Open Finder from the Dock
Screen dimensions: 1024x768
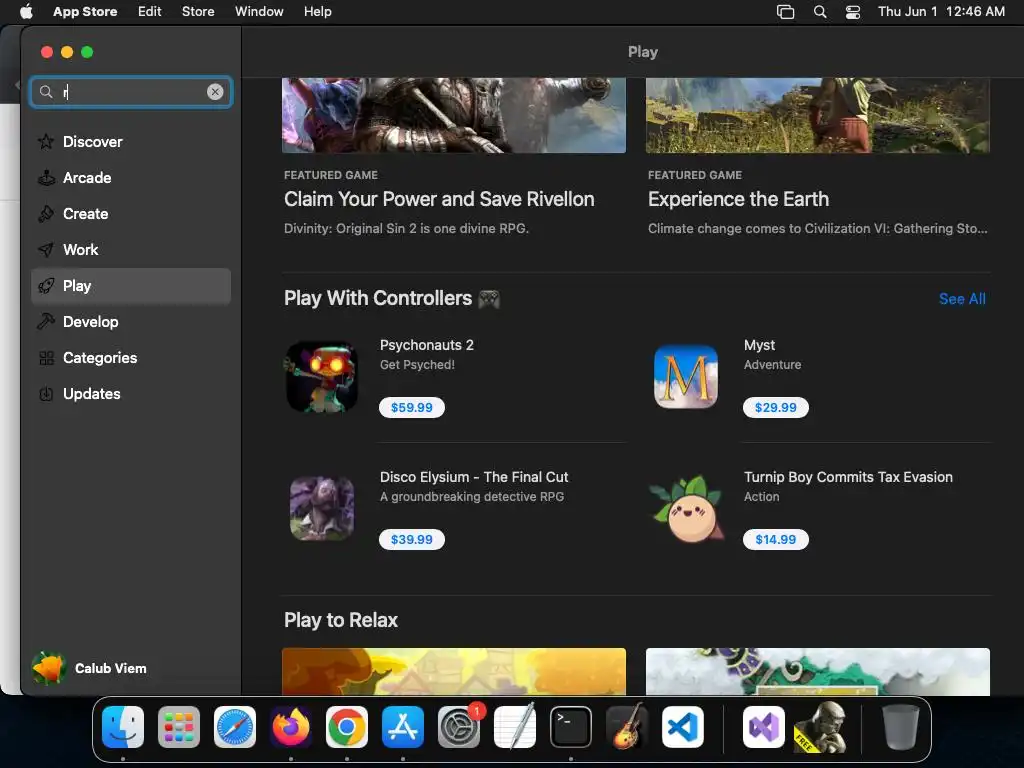123,727
